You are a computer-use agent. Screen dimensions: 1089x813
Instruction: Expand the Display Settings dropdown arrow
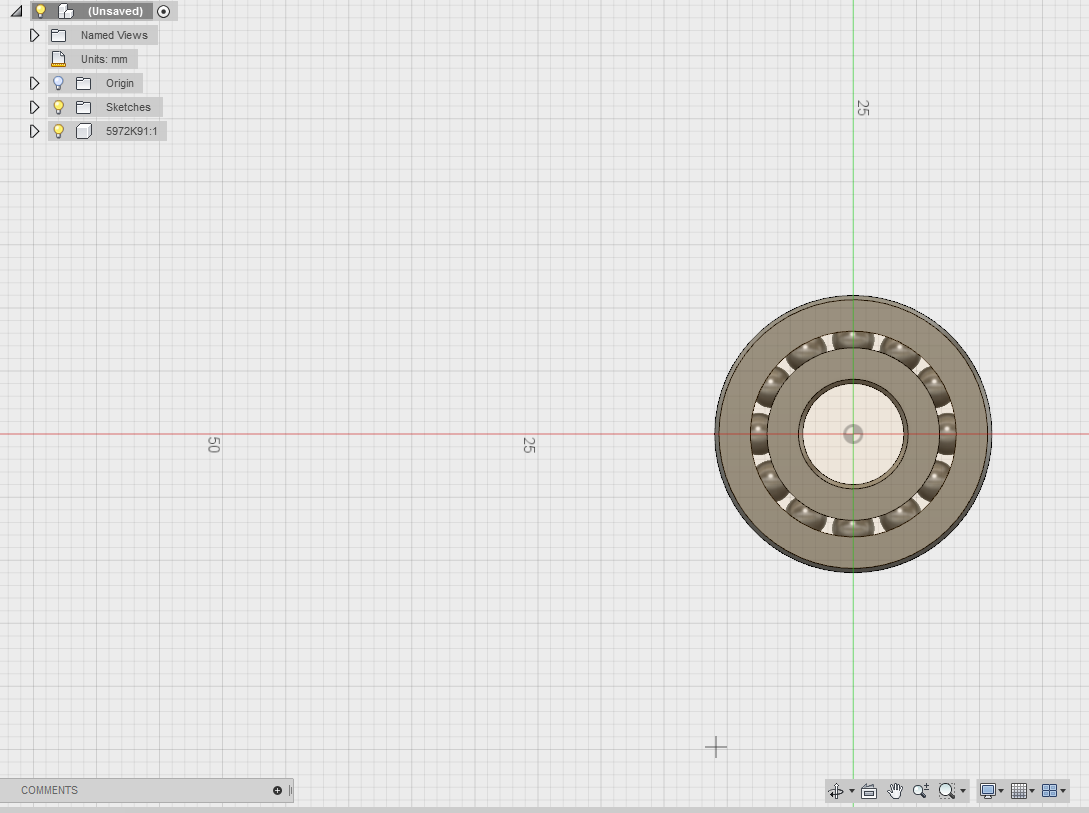(1001, 791)
